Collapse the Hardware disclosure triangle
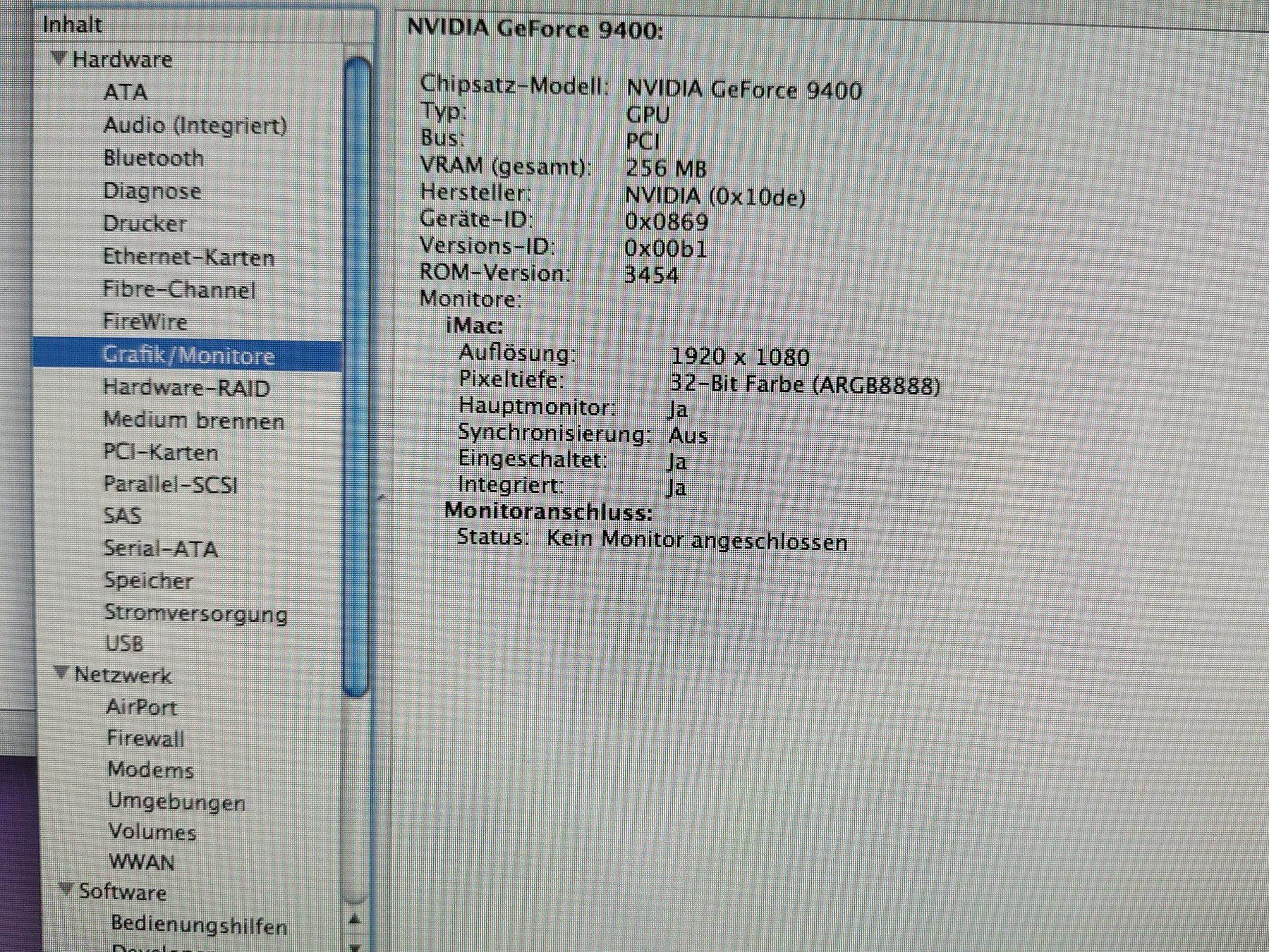This screenshot has height=952, width=1269. (60, 57)
